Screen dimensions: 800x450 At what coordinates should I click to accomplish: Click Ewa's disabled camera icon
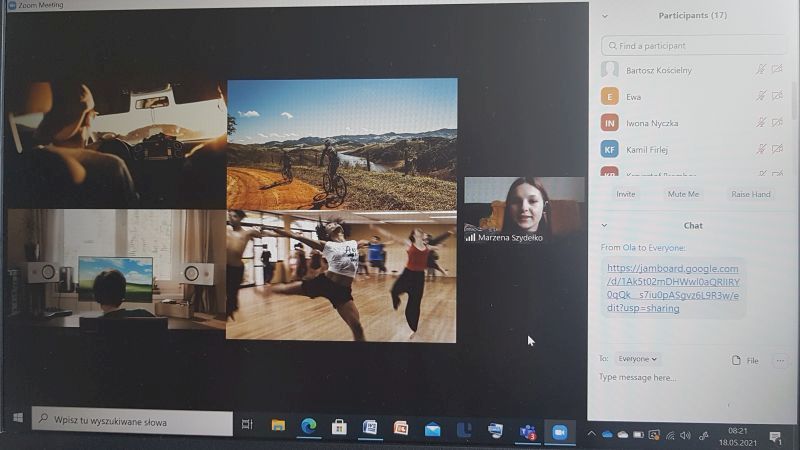777,96
